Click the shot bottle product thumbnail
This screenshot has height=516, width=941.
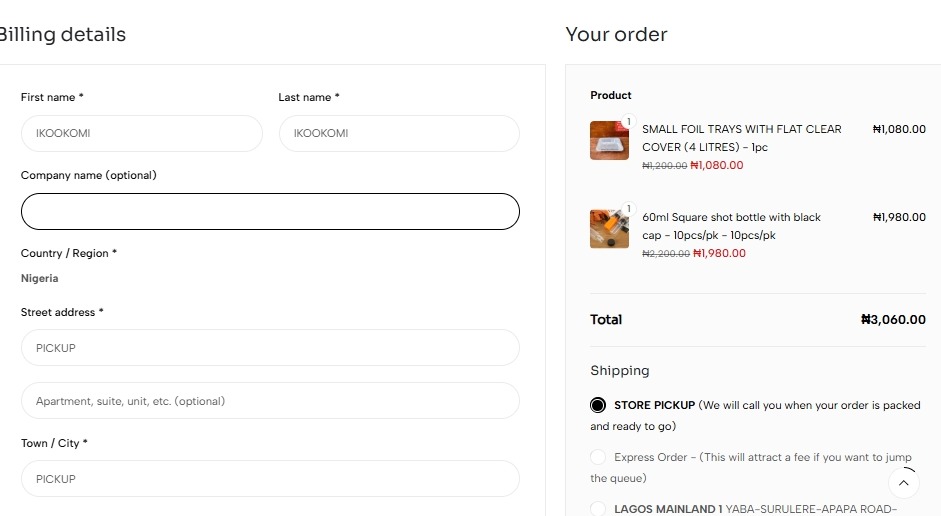click(608, 229)
